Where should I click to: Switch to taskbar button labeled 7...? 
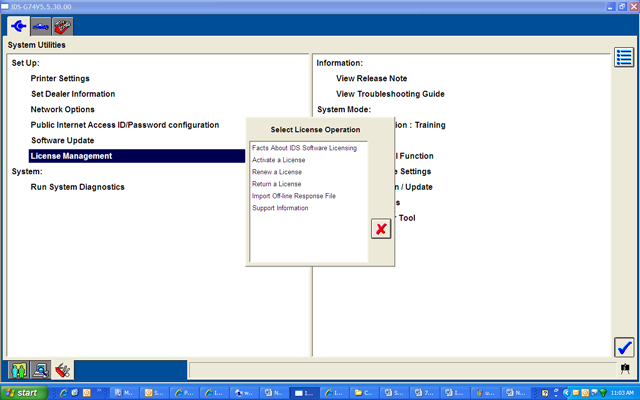click(424, 393)
